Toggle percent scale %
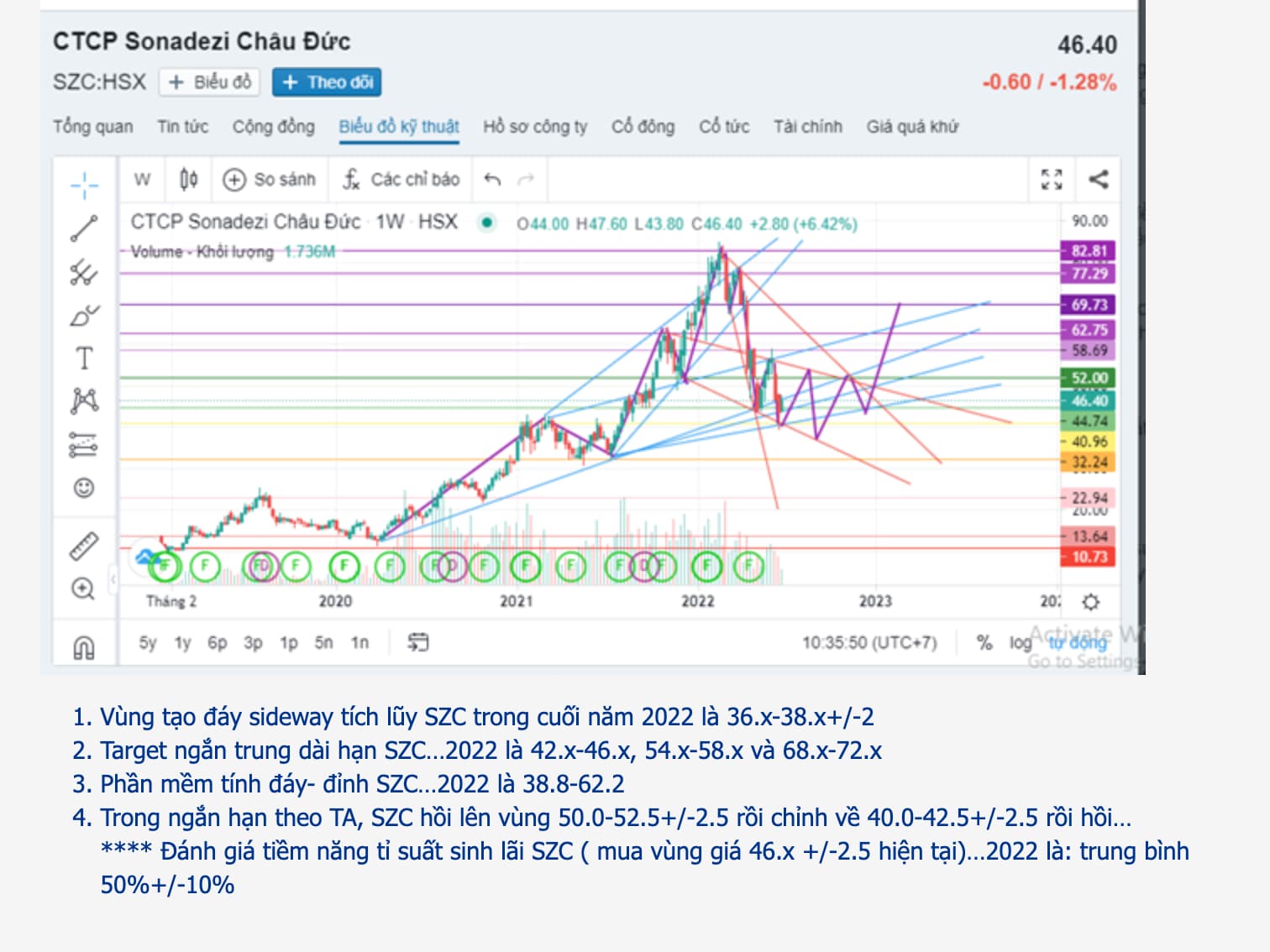Screen dimensions: 1270x952 coord(984,642)
